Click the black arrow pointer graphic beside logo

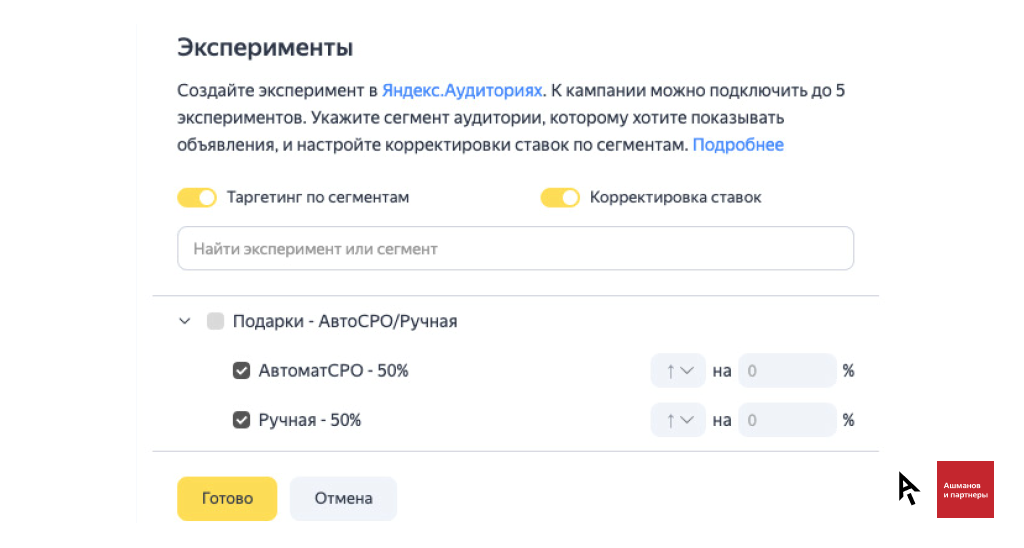click(908, 488)
